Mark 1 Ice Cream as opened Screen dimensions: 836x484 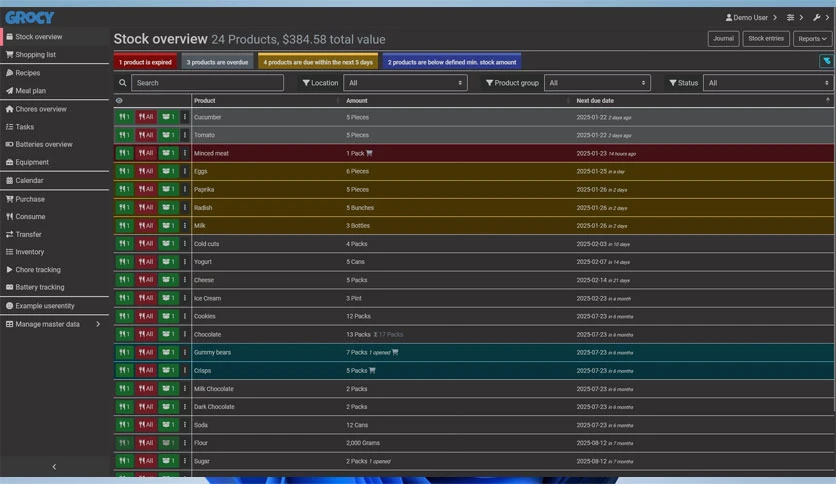[x=168, y=298]
